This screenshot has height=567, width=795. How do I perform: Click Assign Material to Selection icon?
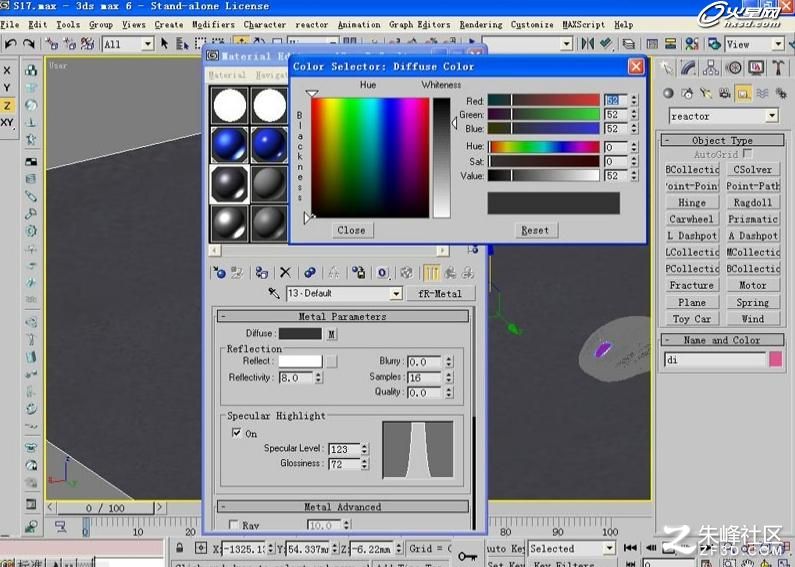[x=261, y=273]
